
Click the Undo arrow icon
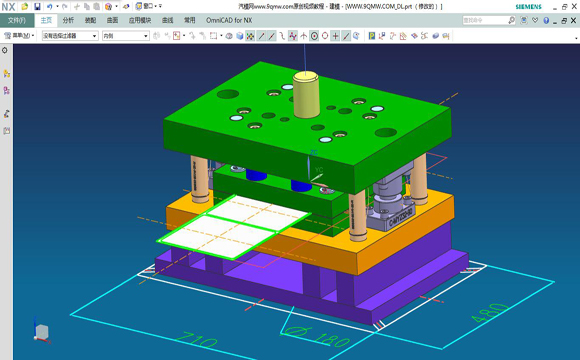click(49, 6)
